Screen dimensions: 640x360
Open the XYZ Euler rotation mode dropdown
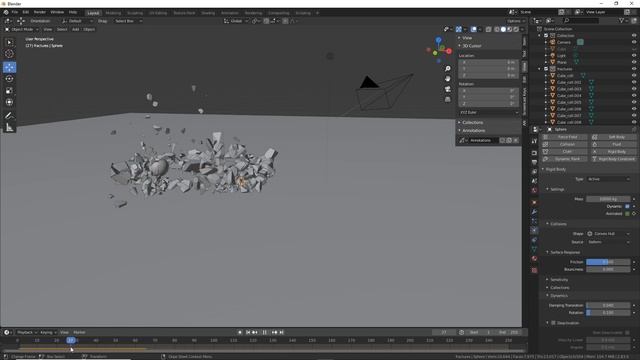click(488, 112)
